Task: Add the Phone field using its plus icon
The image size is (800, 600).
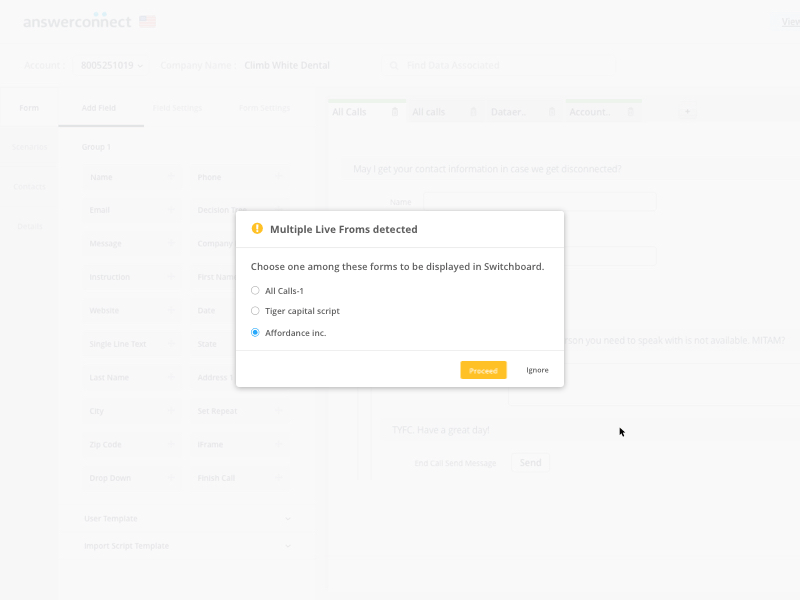Action: pyautogui.click(x=278, y=177)
